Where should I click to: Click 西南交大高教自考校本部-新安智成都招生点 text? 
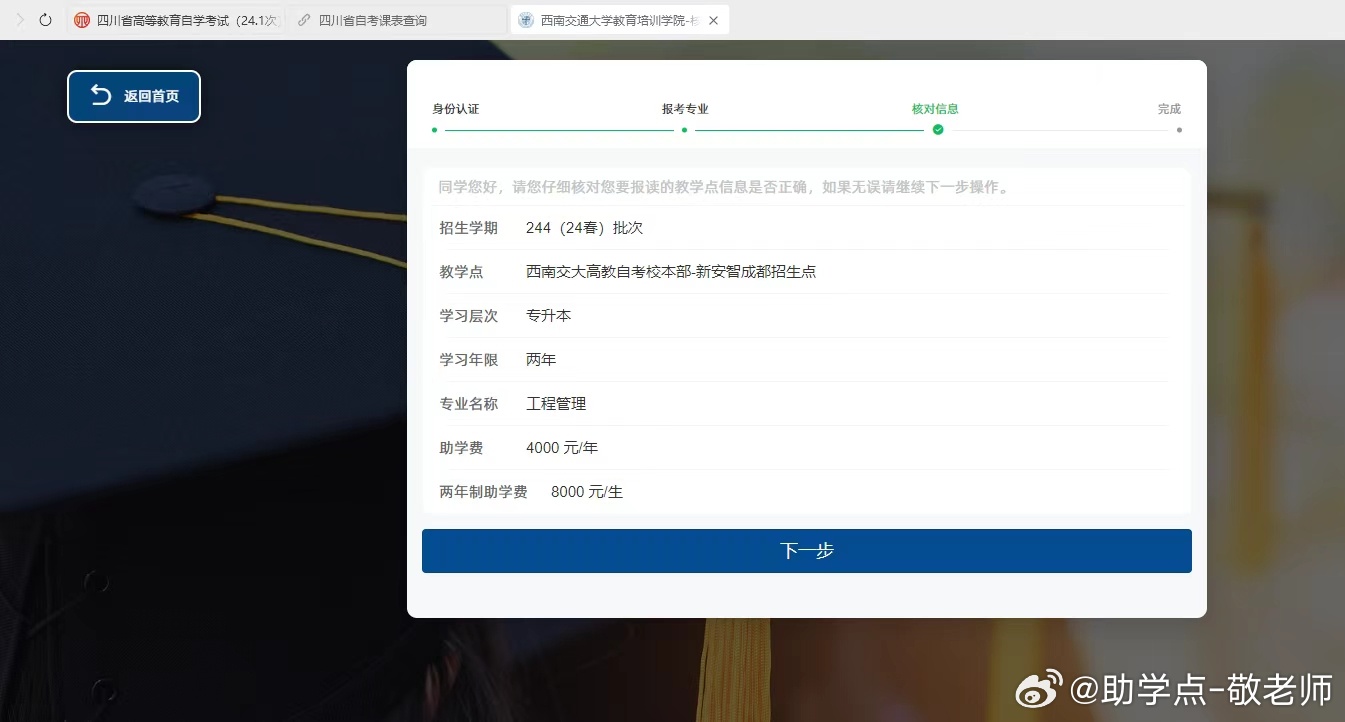(671, 272)
